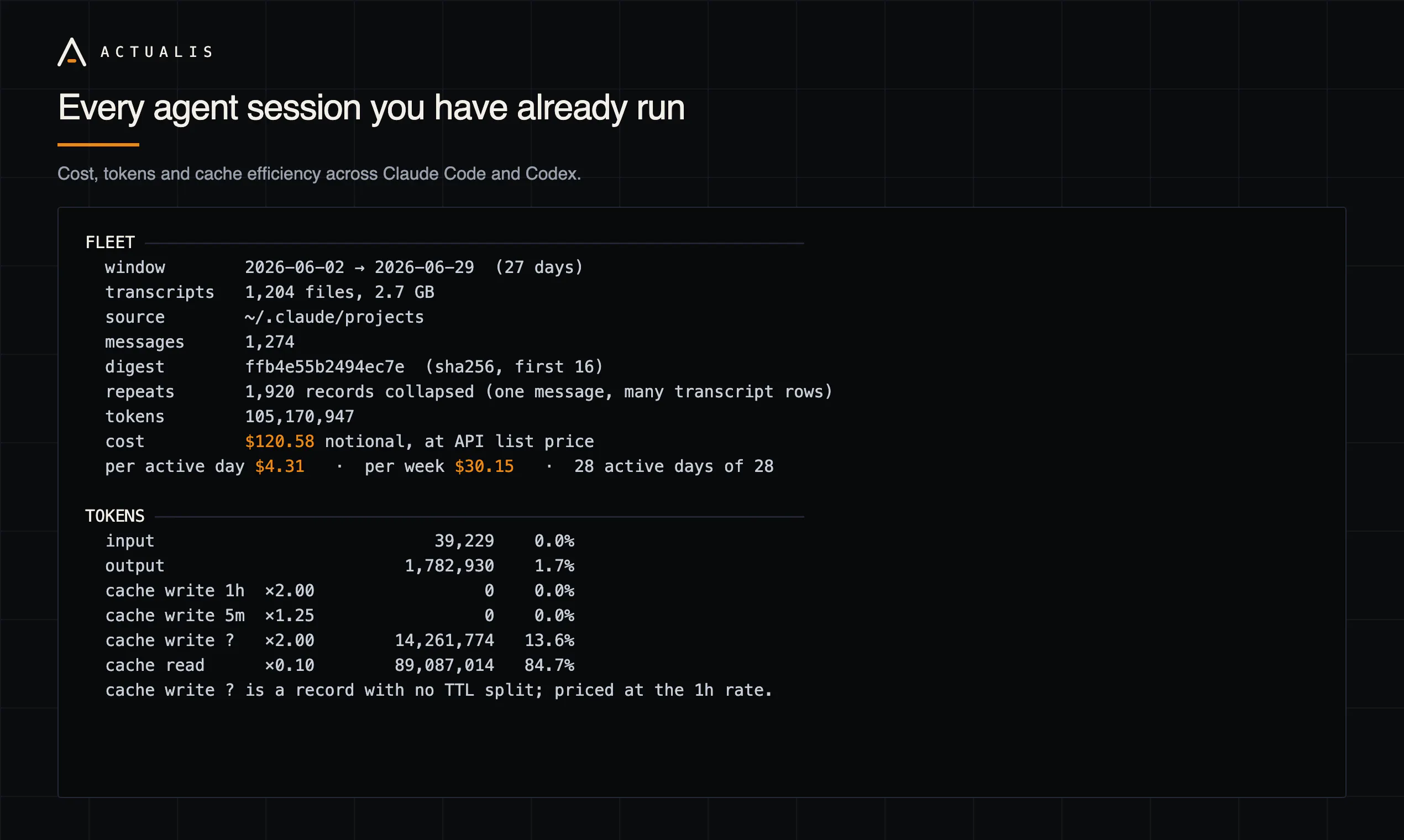Select the messages count 1,274

coord(270,342)
